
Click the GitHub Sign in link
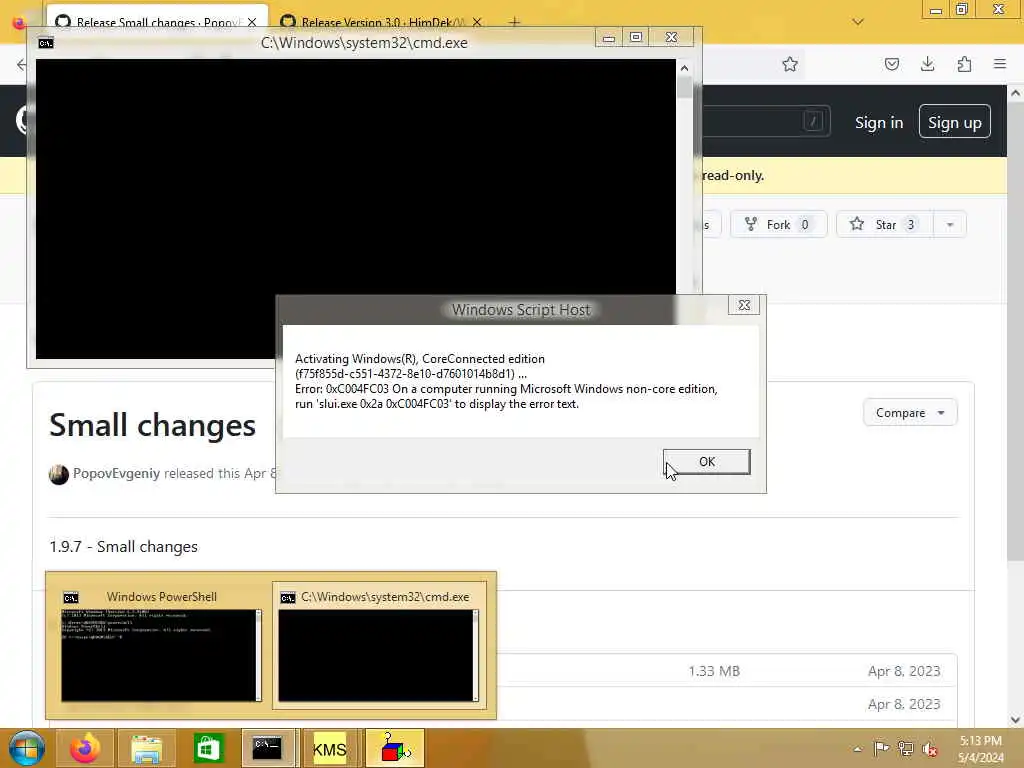(879, 122)
